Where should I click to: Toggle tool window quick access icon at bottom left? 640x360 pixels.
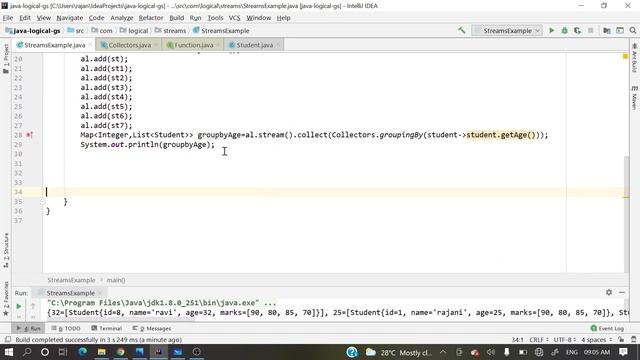pos(8,340)
